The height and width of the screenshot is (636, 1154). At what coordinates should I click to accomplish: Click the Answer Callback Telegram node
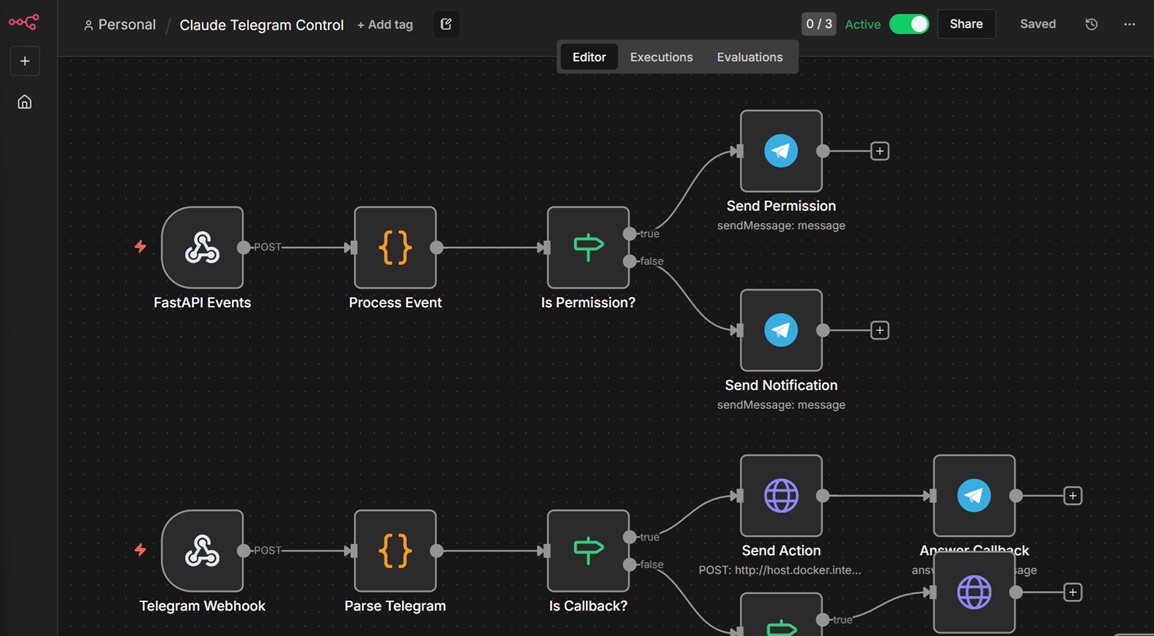974,495
